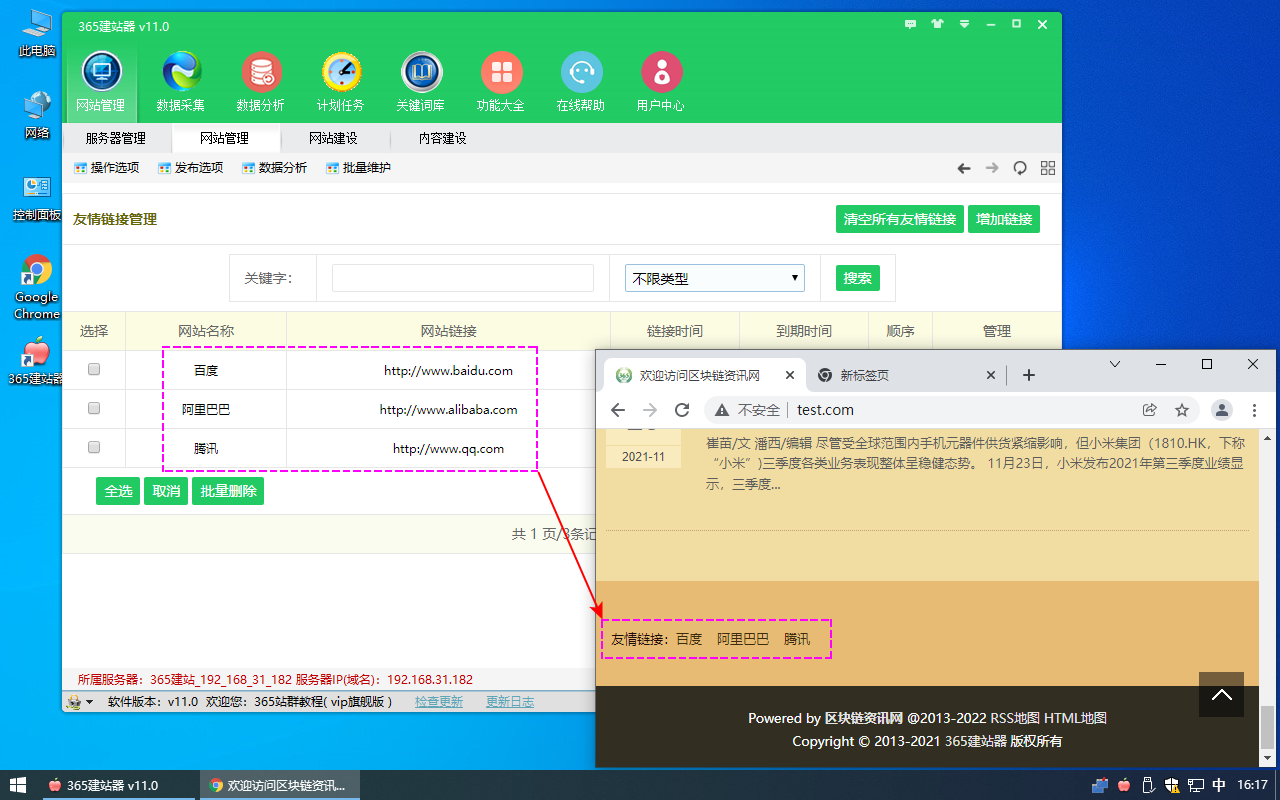Open 关键词库 book icon

(x=421, y=83)
